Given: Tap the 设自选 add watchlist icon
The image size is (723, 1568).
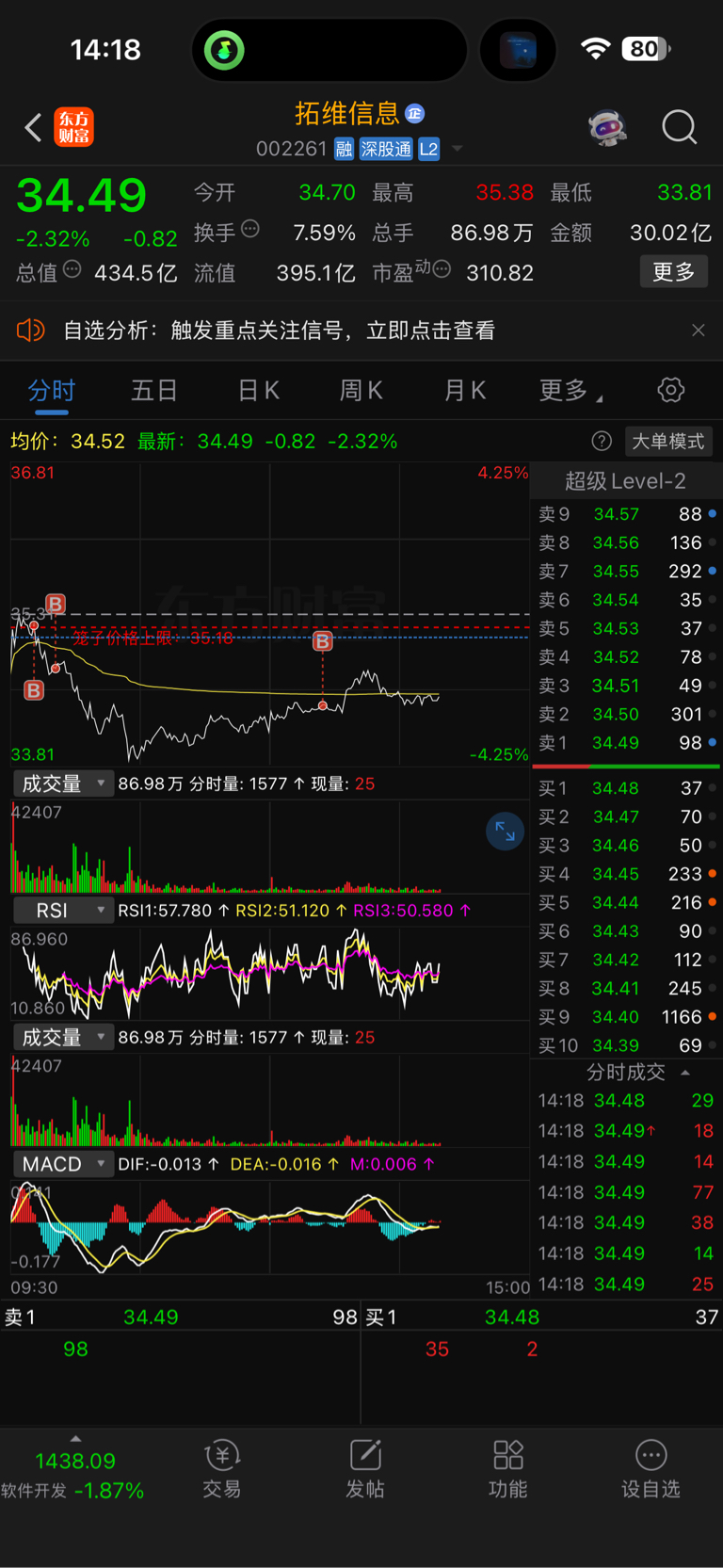Looking at the screenshot, I should pyautogui.click(x=651, y=1469).
